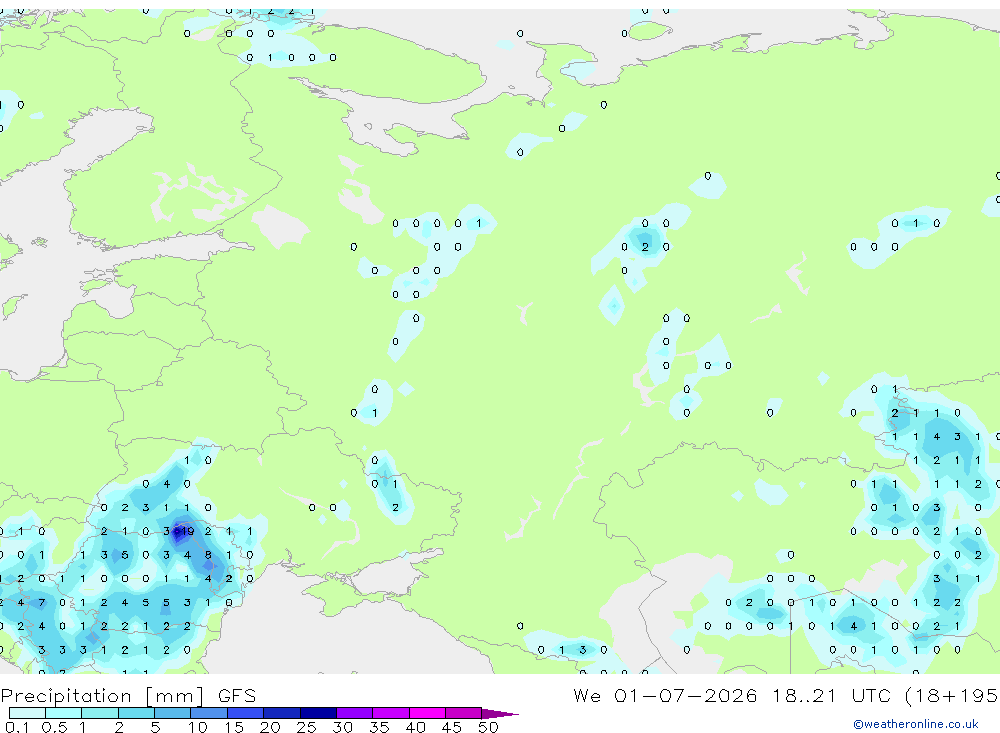Click the '20' legend scale label

pyautogui.click(x=270, y=727)
